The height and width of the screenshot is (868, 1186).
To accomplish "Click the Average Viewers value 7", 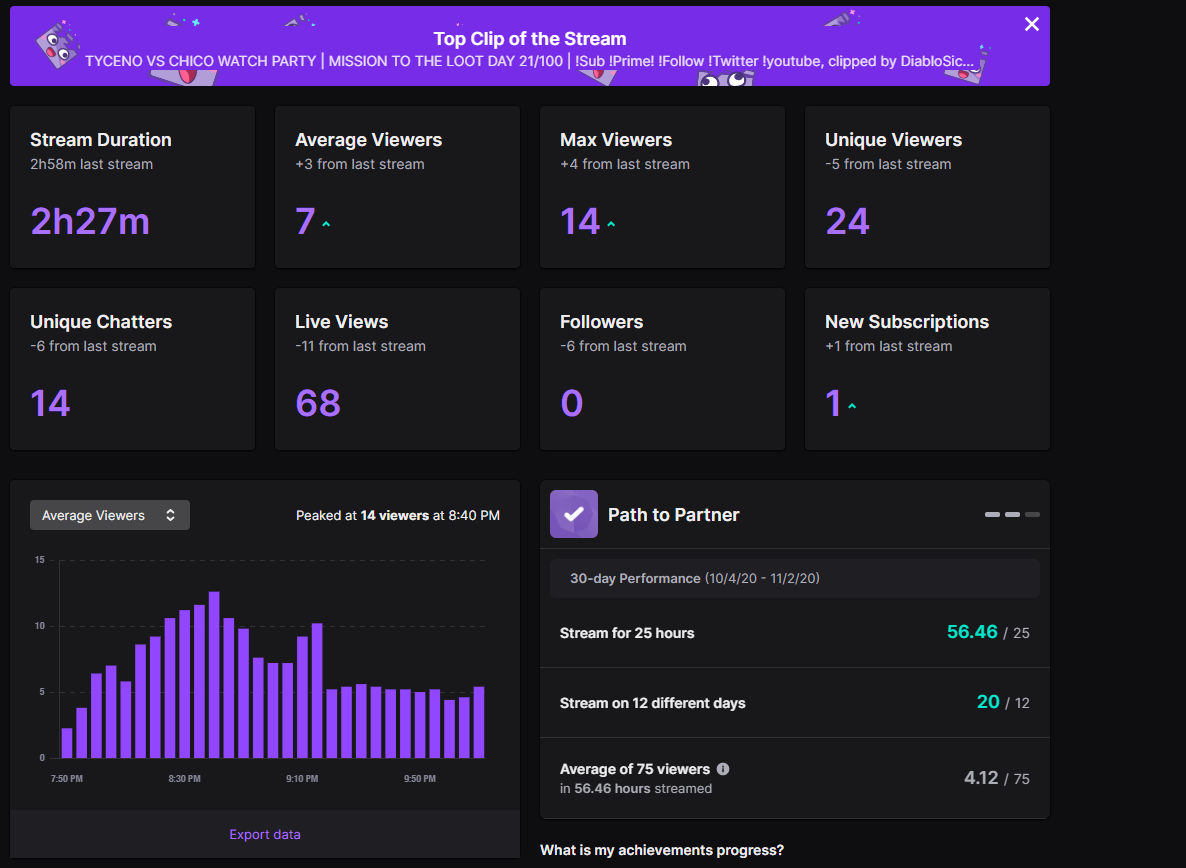I will pos(305,222).
